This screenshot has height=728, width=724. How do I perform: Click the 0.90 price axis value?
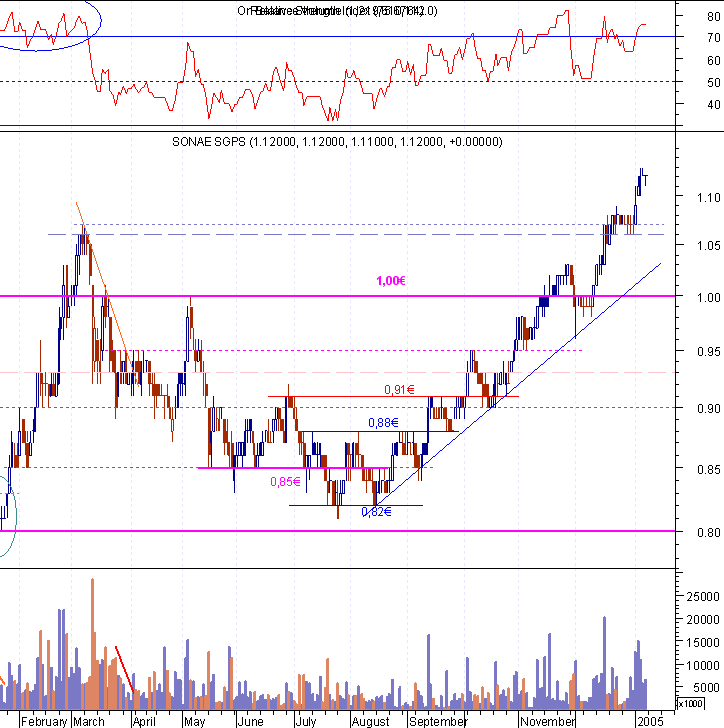709,409
